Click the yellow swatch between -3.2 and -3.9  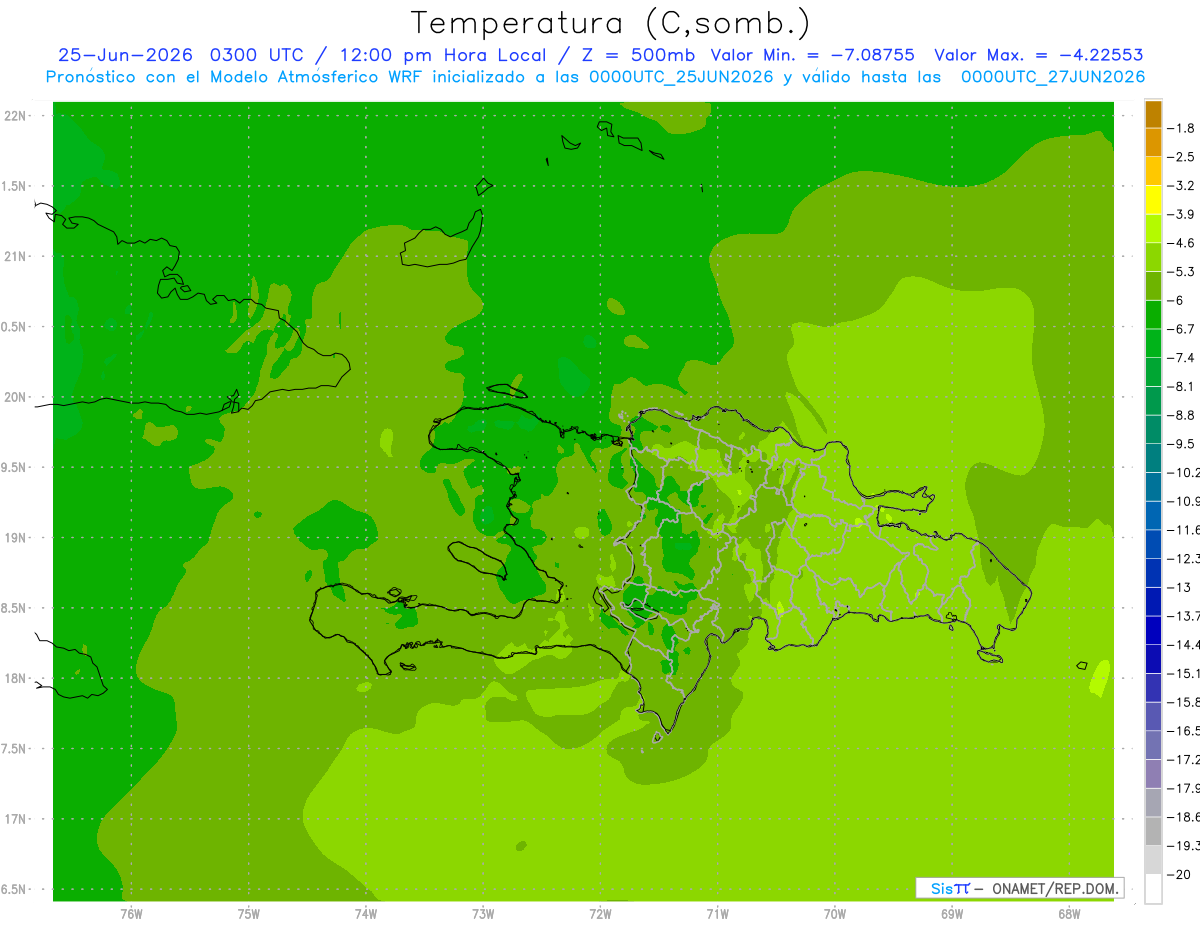1153,200
